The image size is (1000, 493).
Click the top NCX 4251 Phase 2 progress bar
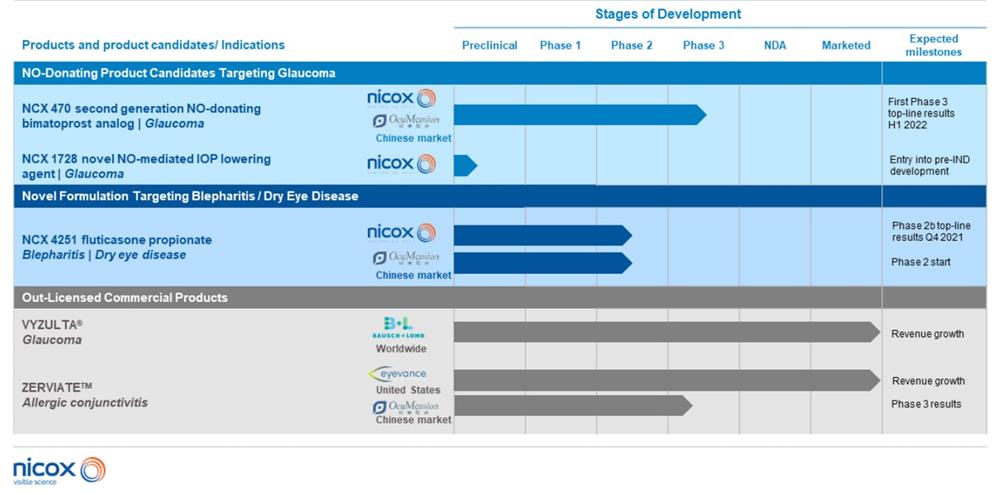(x=543, y=235)
